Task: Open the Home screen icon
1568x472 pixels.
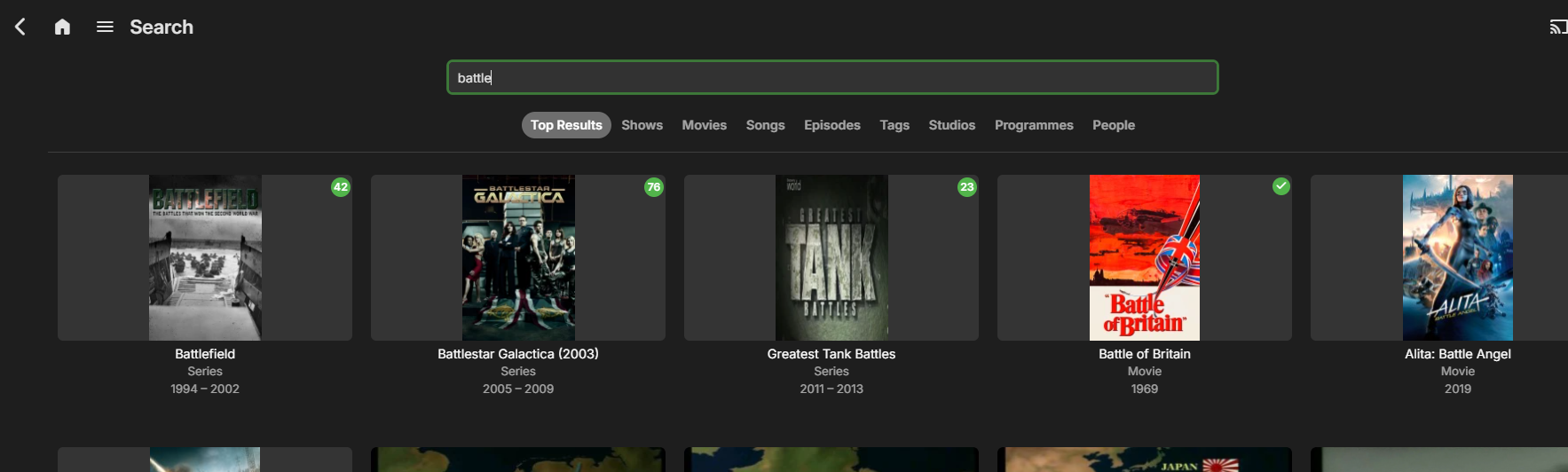Action: [62, 27]
